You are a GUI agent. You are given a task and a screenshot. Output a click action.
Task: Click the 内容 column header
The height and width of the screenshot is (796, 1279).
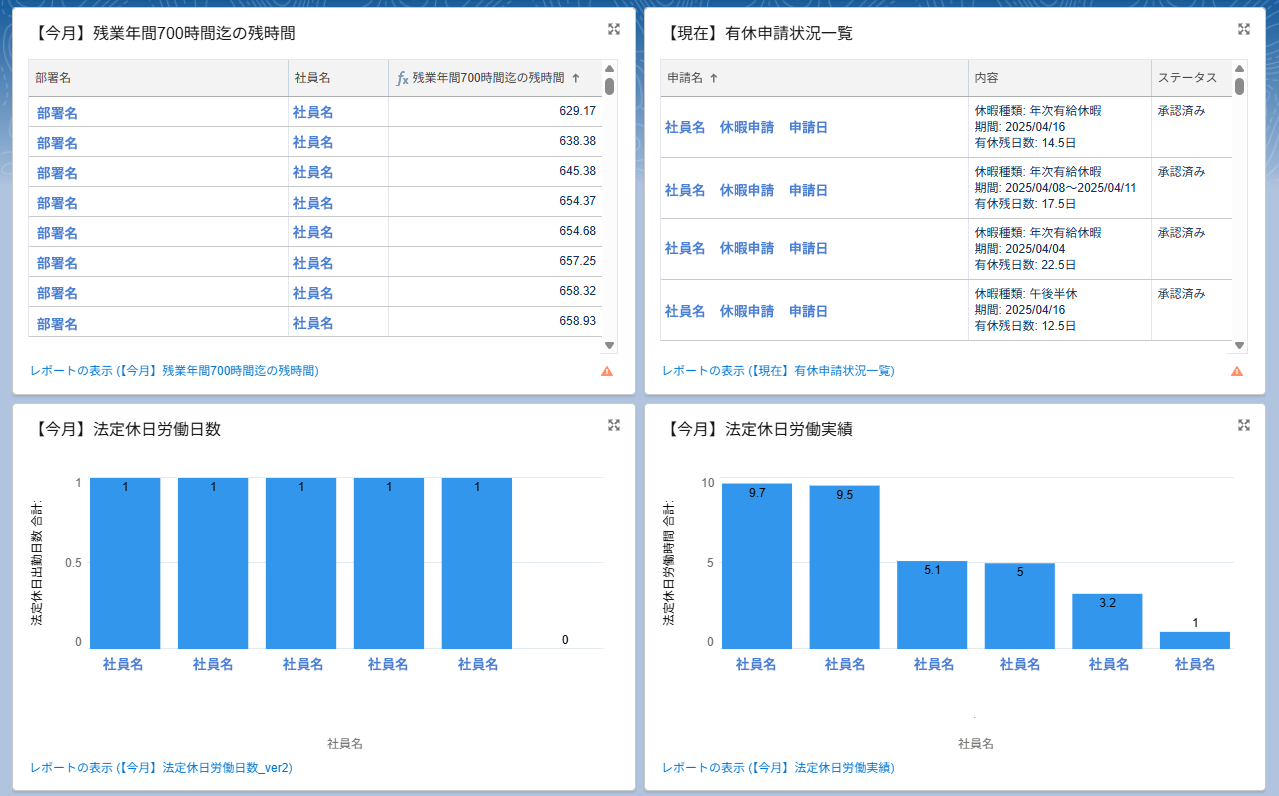tap(986, 78)
